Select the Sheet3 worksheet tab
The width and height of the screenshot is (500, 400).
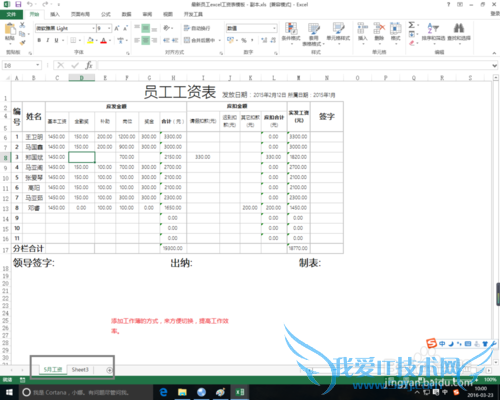click(80, 370)
